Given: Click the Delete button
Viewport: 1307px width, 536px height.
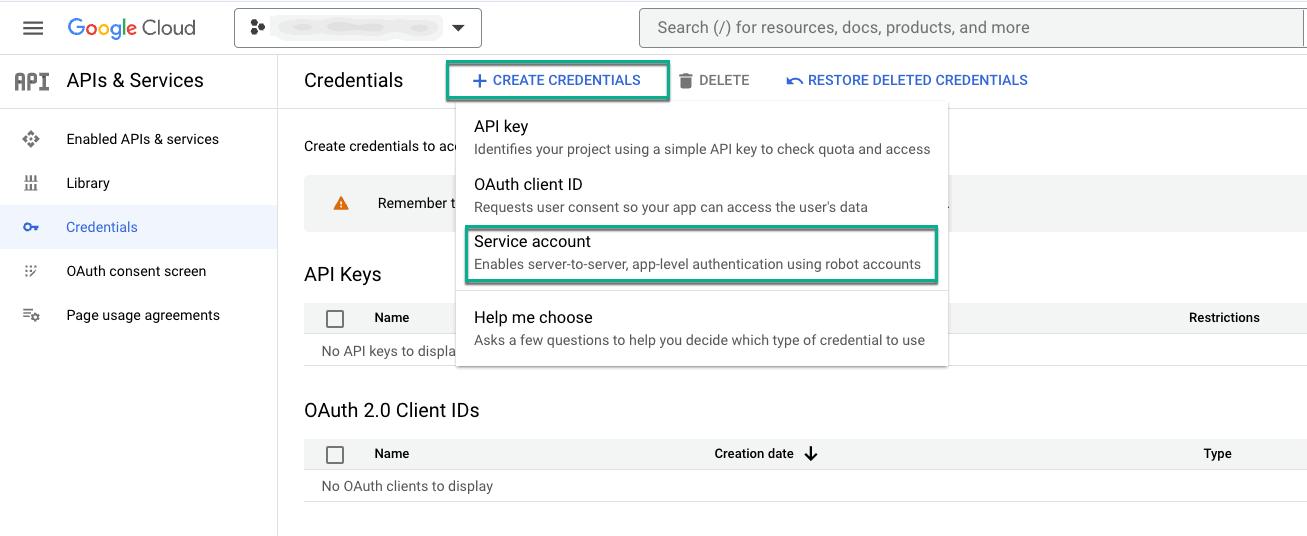Looking at the screenshot, I should (x=713, y=81).
